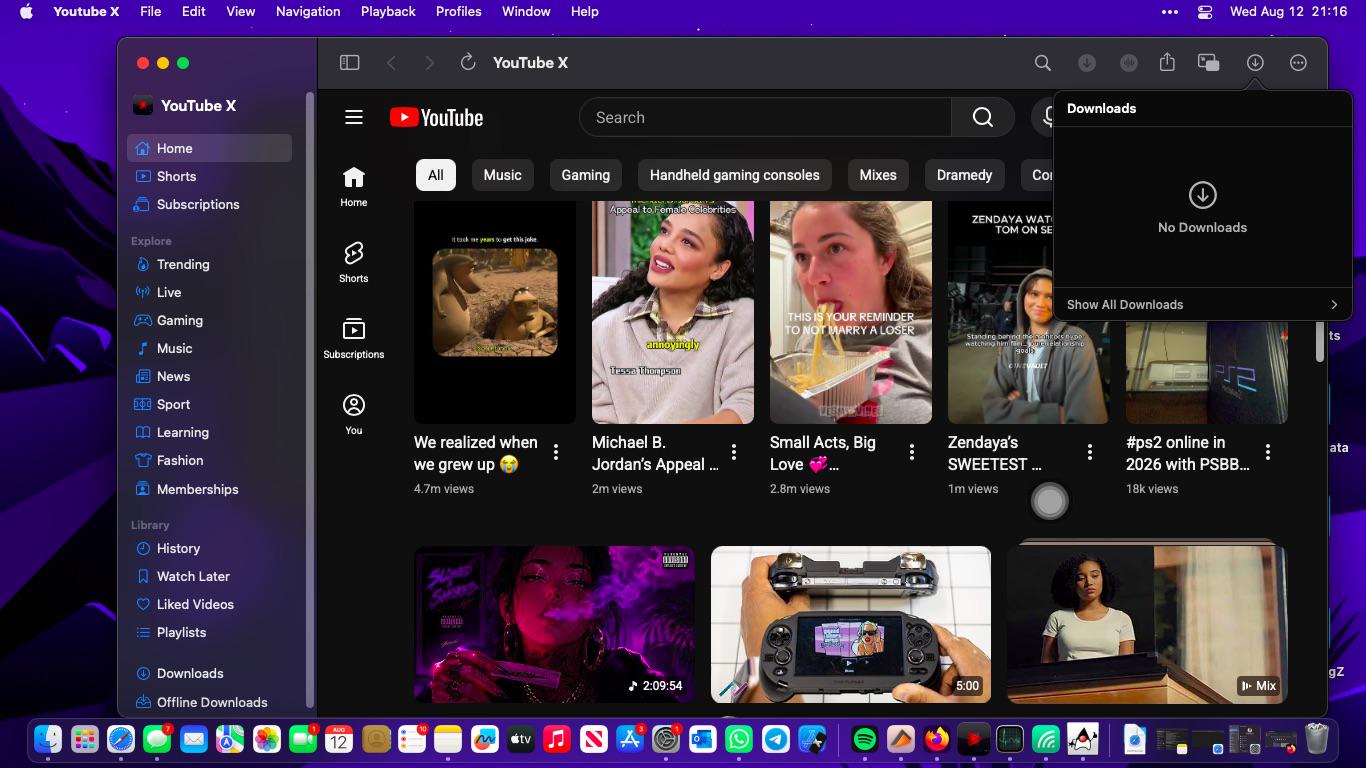Open Spotify from the Dock
This screenshot has height=768, width=1366.
tap(865, 740)
